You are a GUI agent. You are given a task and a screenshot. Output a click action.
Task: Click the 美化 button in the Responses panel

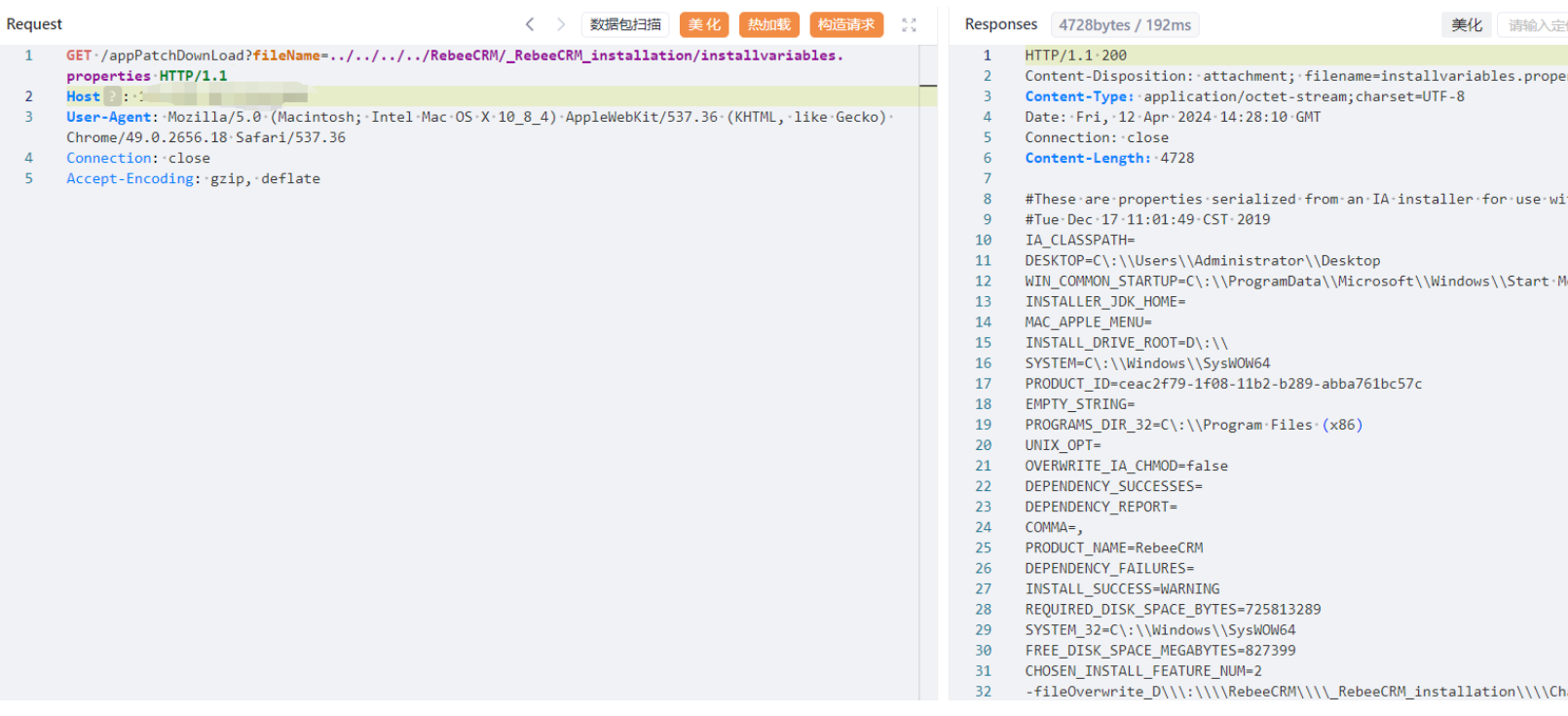tap(1466, 25)
